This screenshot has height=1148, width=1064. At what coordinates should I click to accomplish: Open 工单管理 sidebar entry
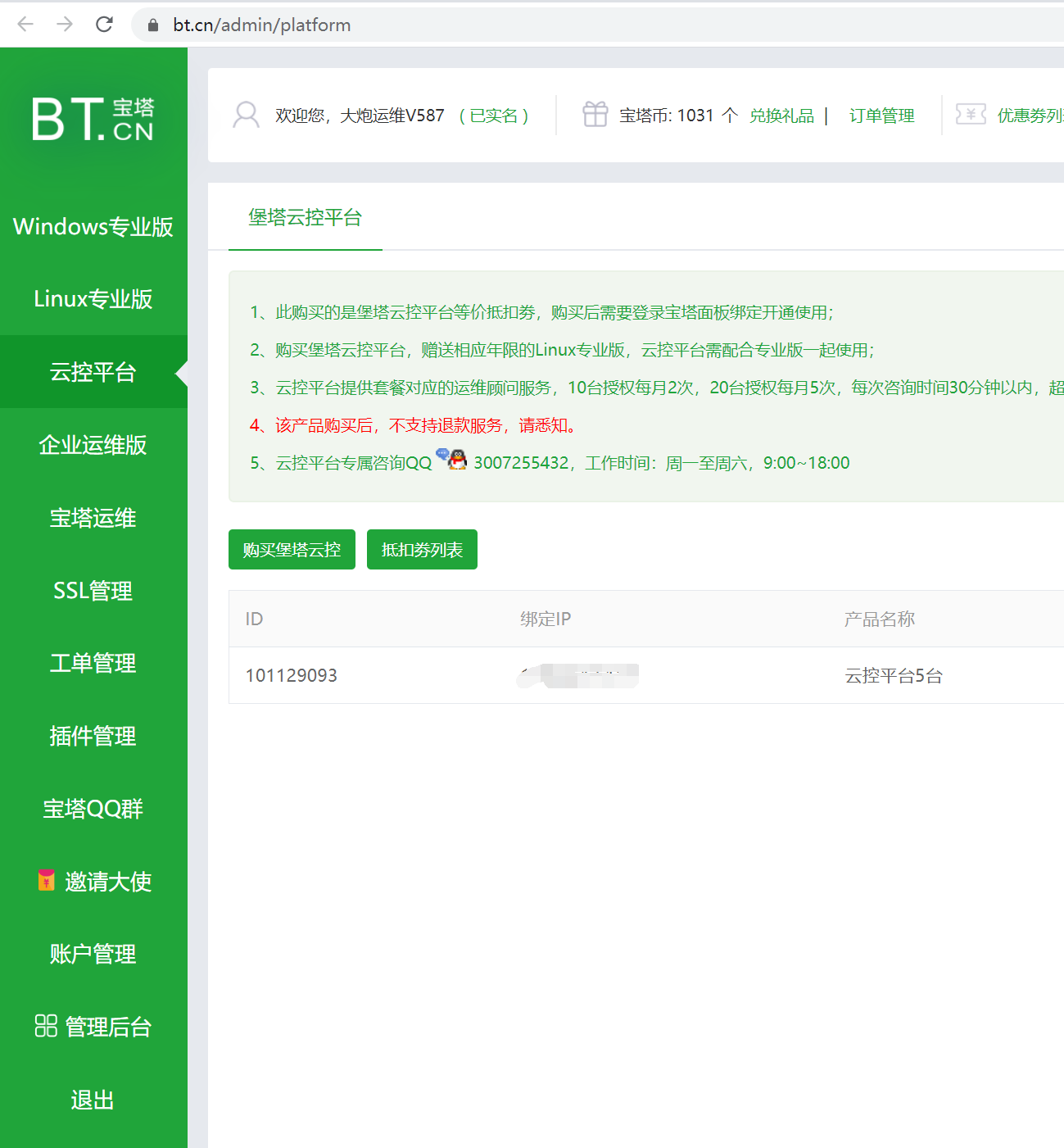[93, 663]
